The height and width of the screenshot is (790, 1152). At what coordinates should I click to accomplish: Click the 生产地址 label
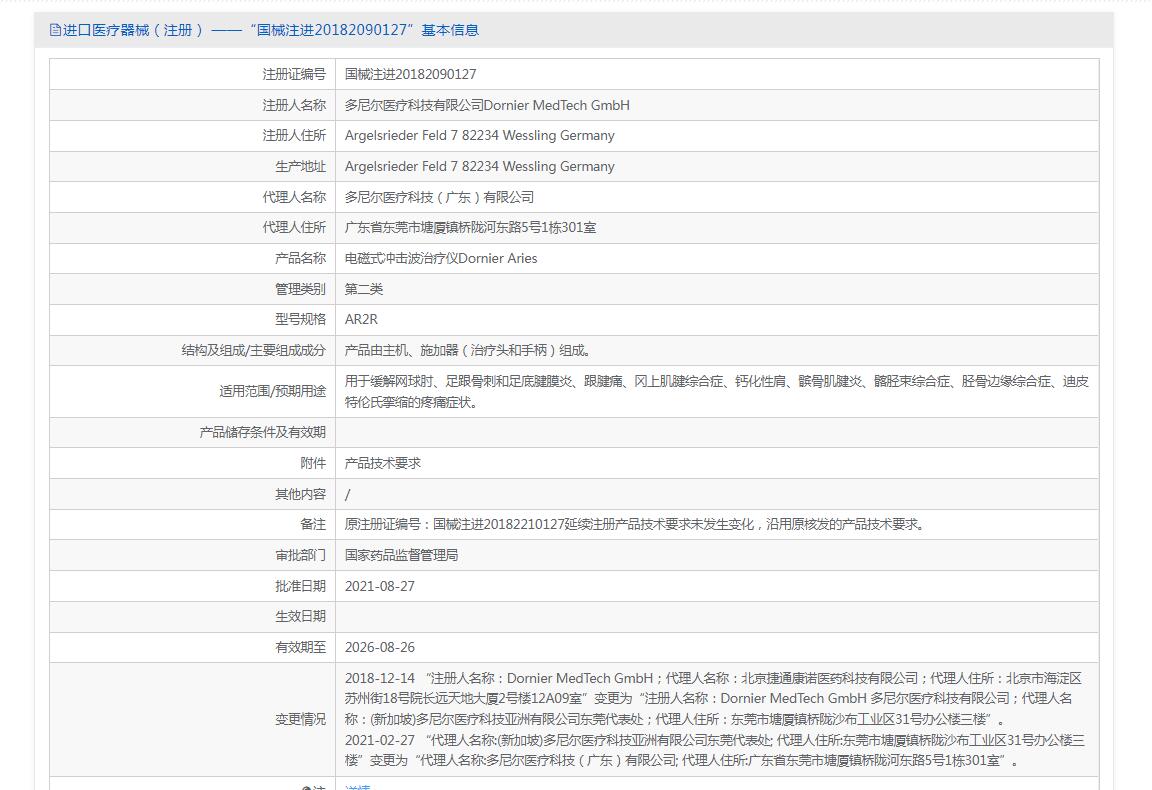click(x=300, y=166)
